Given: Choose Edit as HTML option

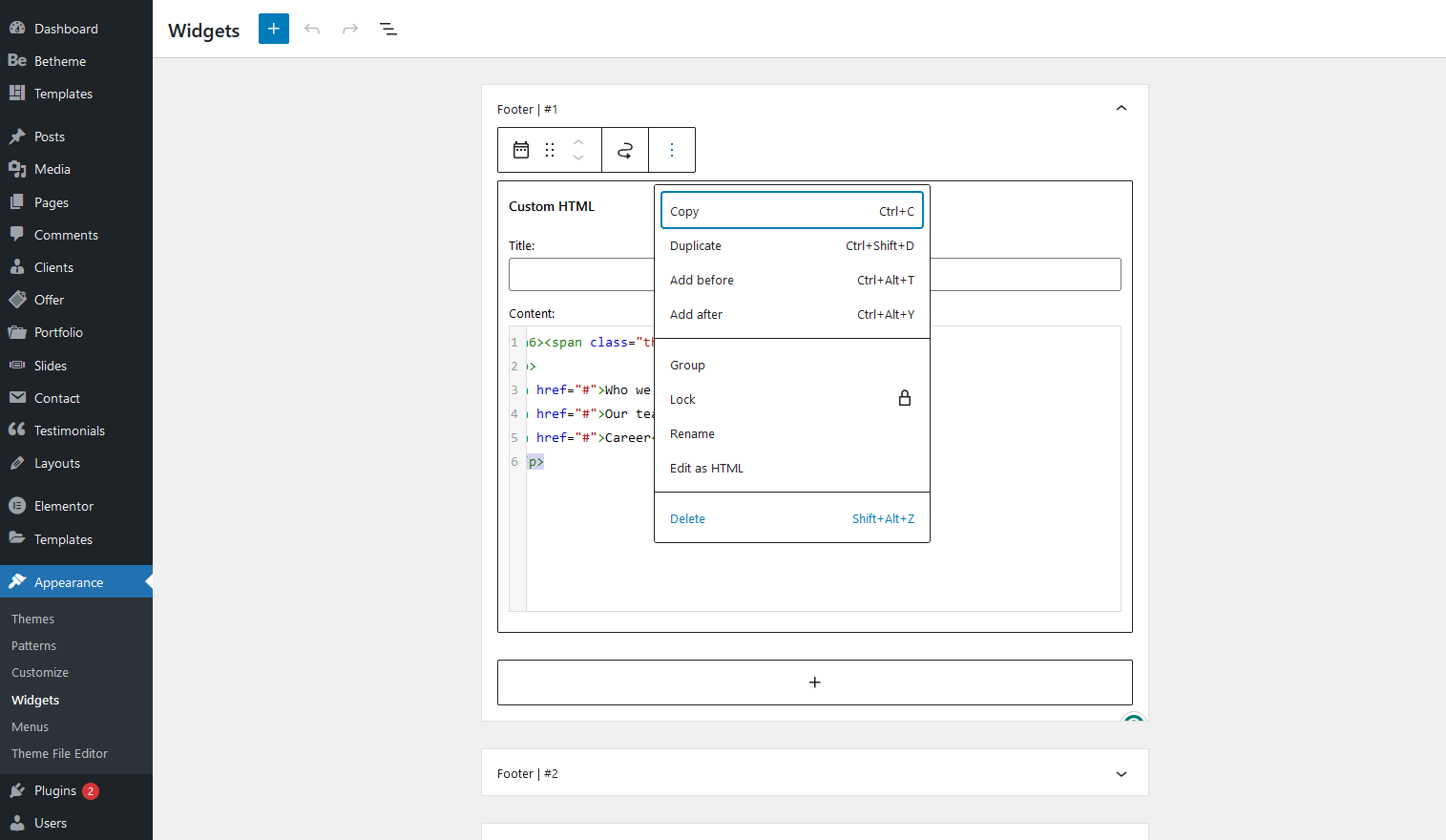Looking at the screenshot, I should pos(792,468).
